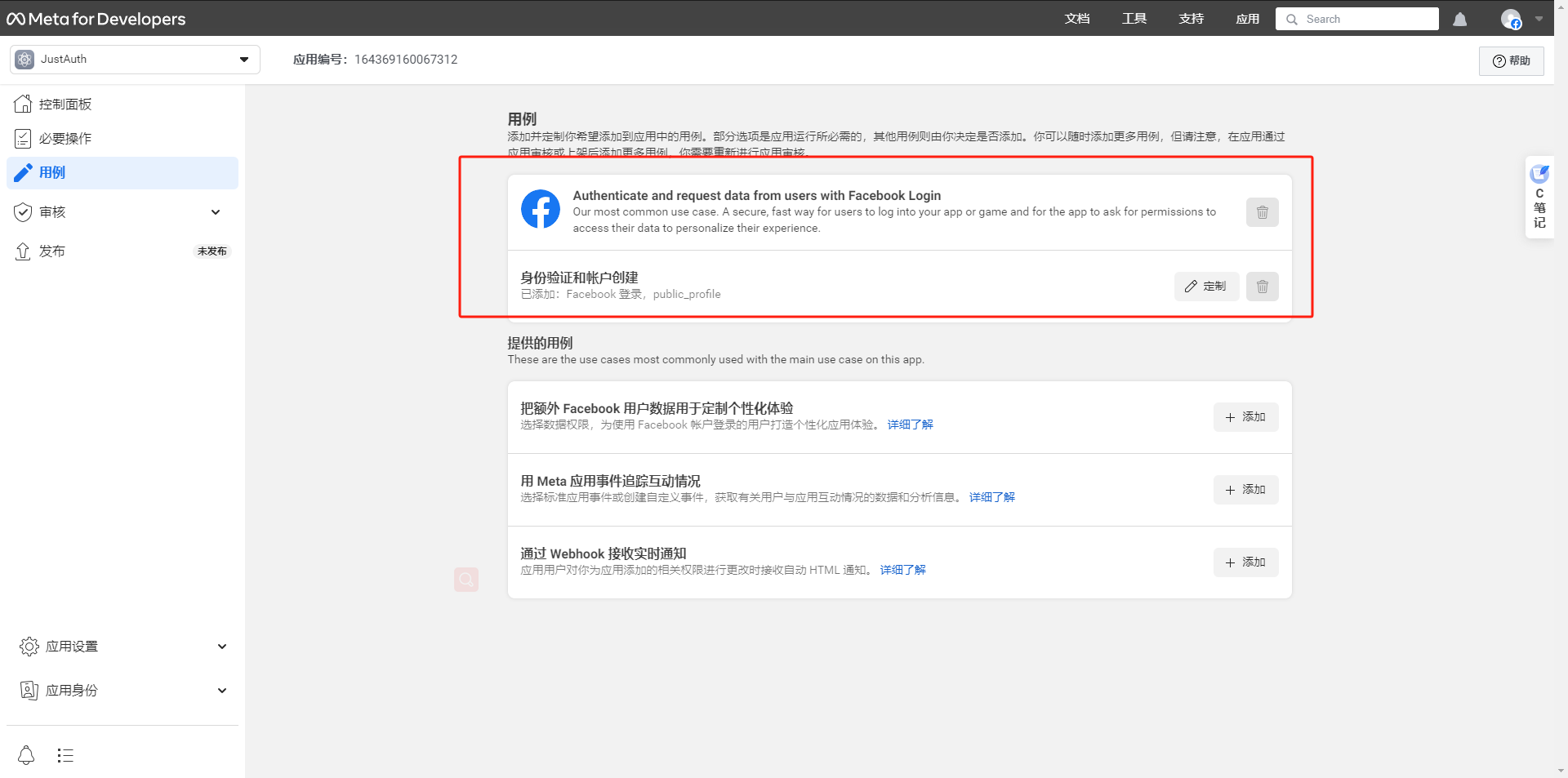Click the 提供的用例 heading
Screen dimensions: 1568x778
tap(540, 343)
